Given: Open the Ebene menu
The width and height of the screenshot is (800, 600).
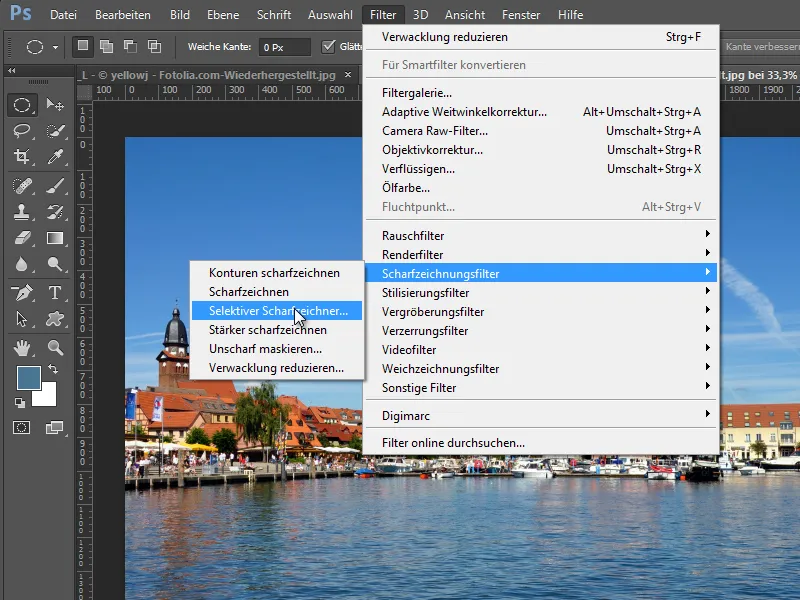Looking at the screenshot, I should 223,15.
